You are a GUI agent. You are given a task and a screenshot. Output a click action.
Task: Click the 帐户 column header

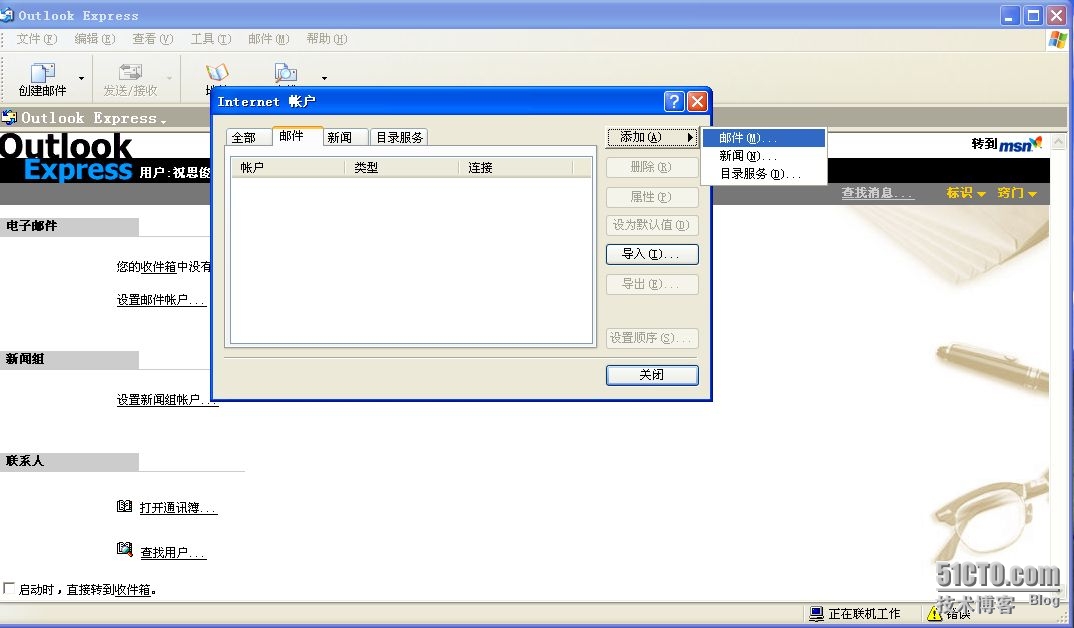[x=288, y=167]
